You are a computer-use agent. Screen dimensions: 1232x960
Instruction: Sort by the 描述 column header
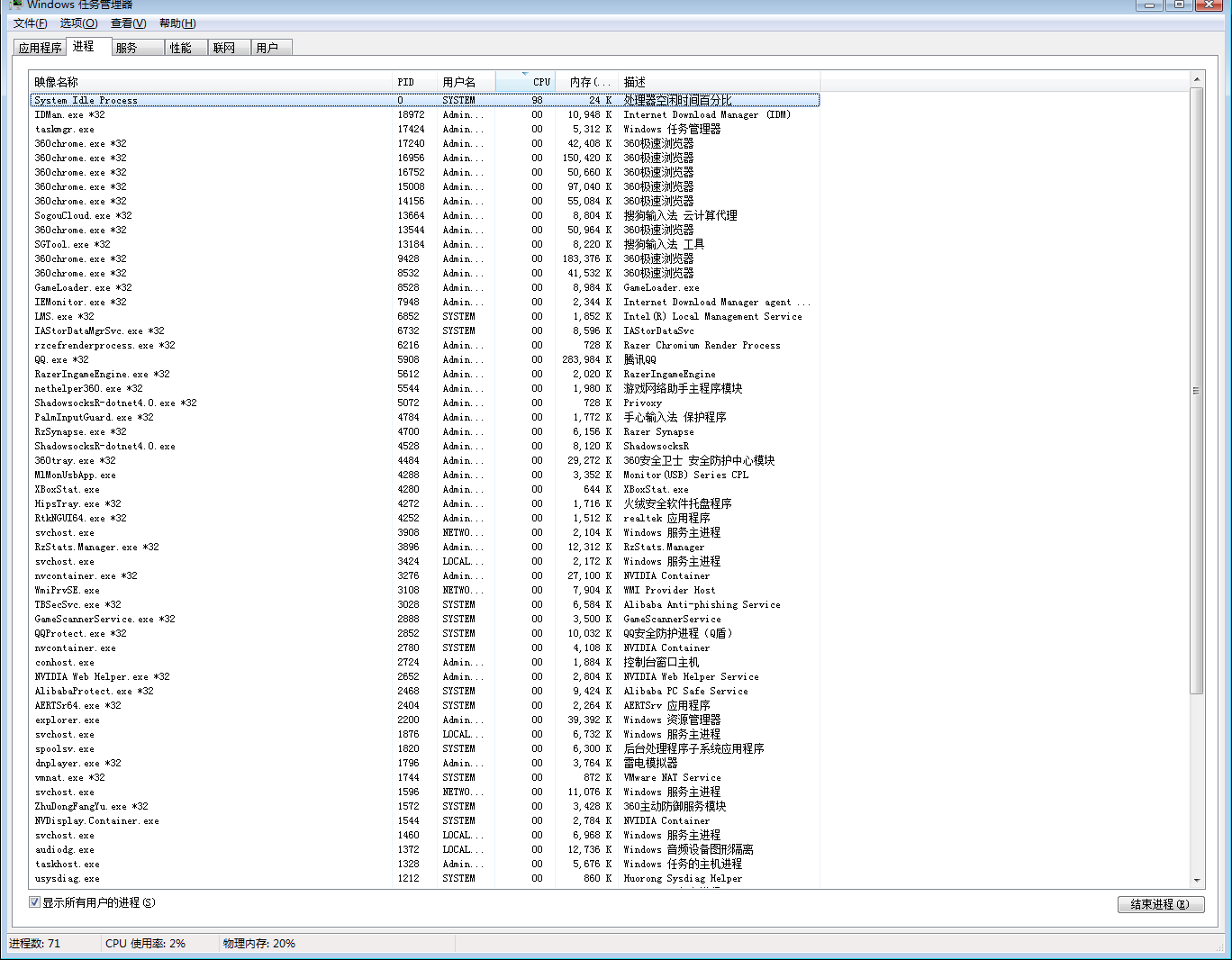point(719,82)
